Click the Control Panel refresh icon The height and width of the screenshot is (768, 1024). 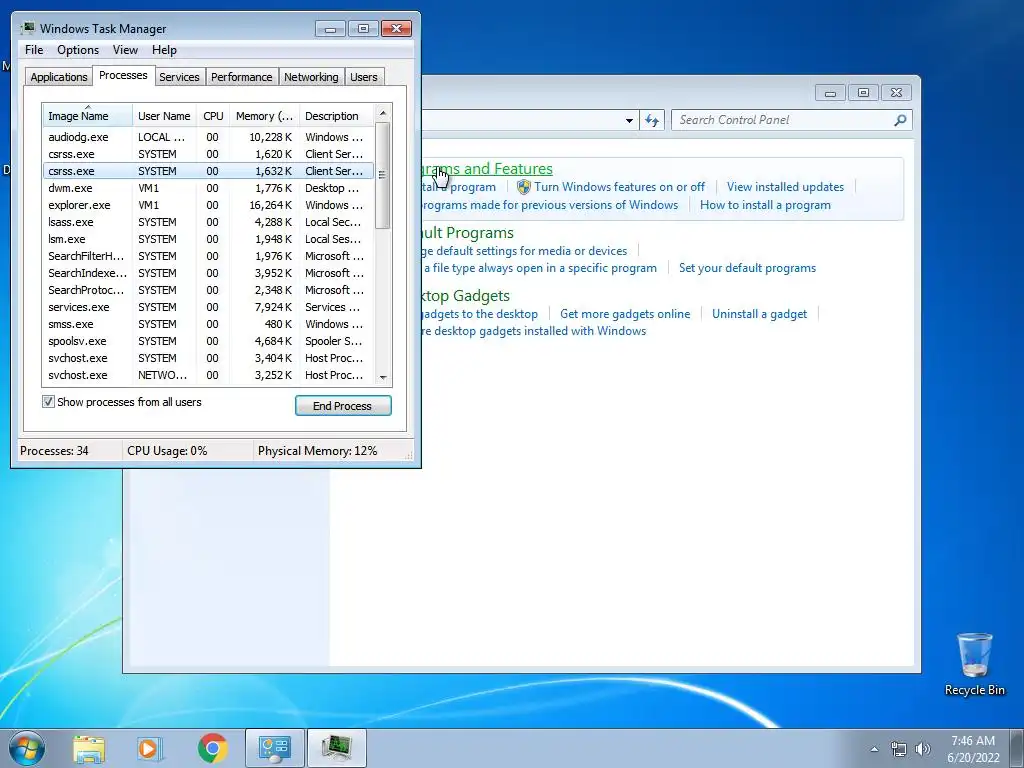coord(652,120)
